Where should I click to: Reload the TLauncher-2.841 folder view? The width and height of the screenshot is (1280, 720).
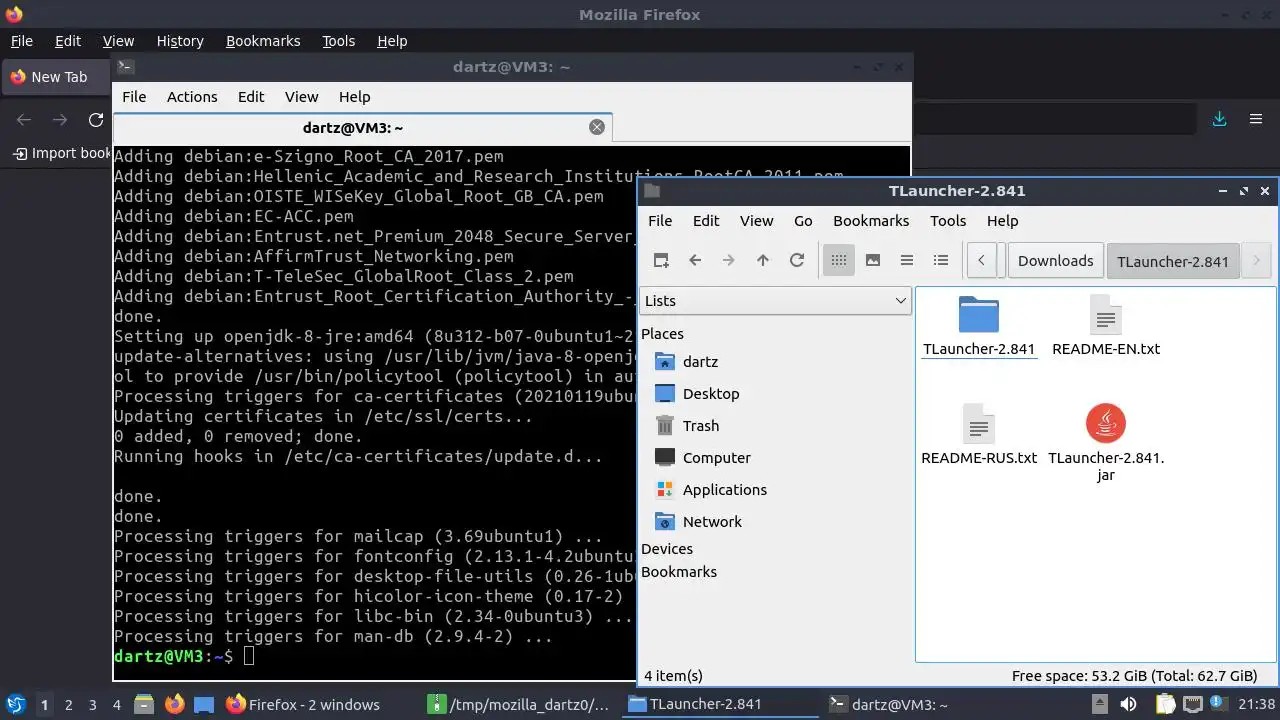(x=797, y=260)
